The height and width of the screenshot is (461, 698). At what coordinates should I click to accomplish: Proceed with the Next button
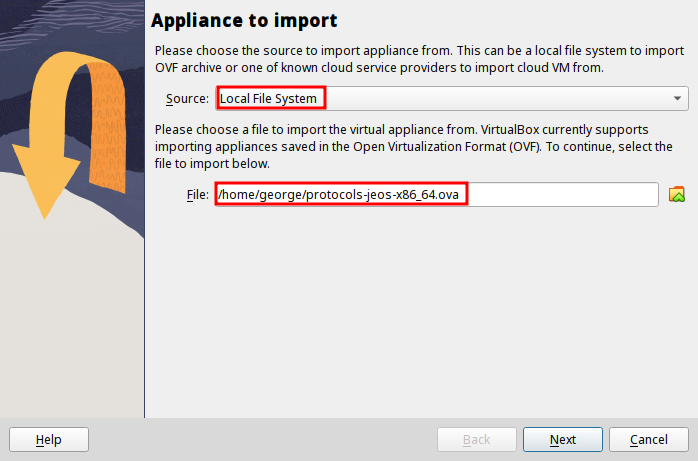coord(562,440)
